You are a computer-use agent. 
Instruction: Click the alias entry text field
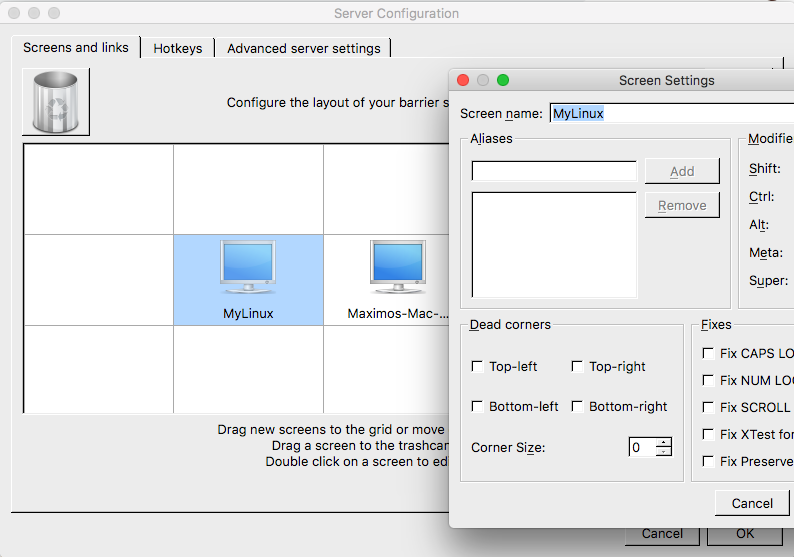click(554, 171)
